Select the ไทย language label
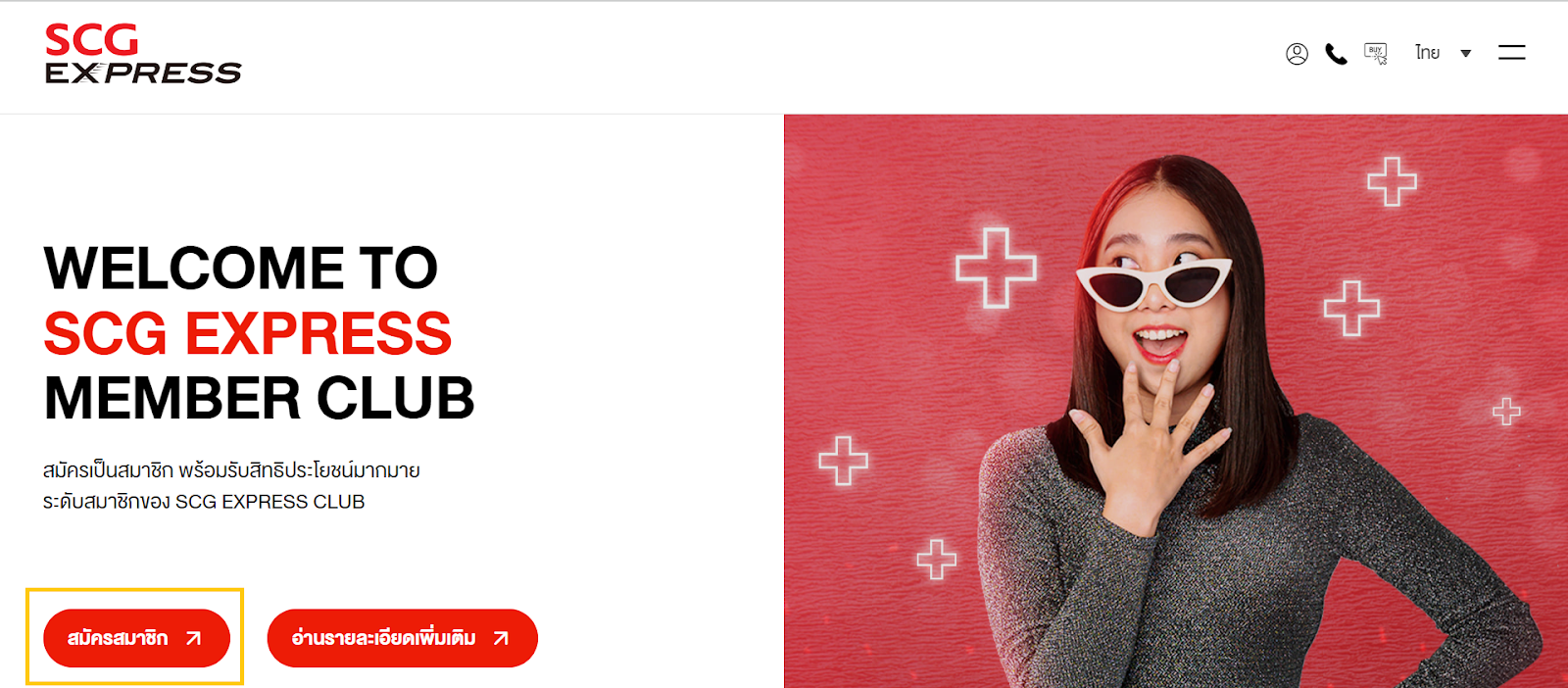The width and height of the screenshot is (1568, 688). 1427,53
